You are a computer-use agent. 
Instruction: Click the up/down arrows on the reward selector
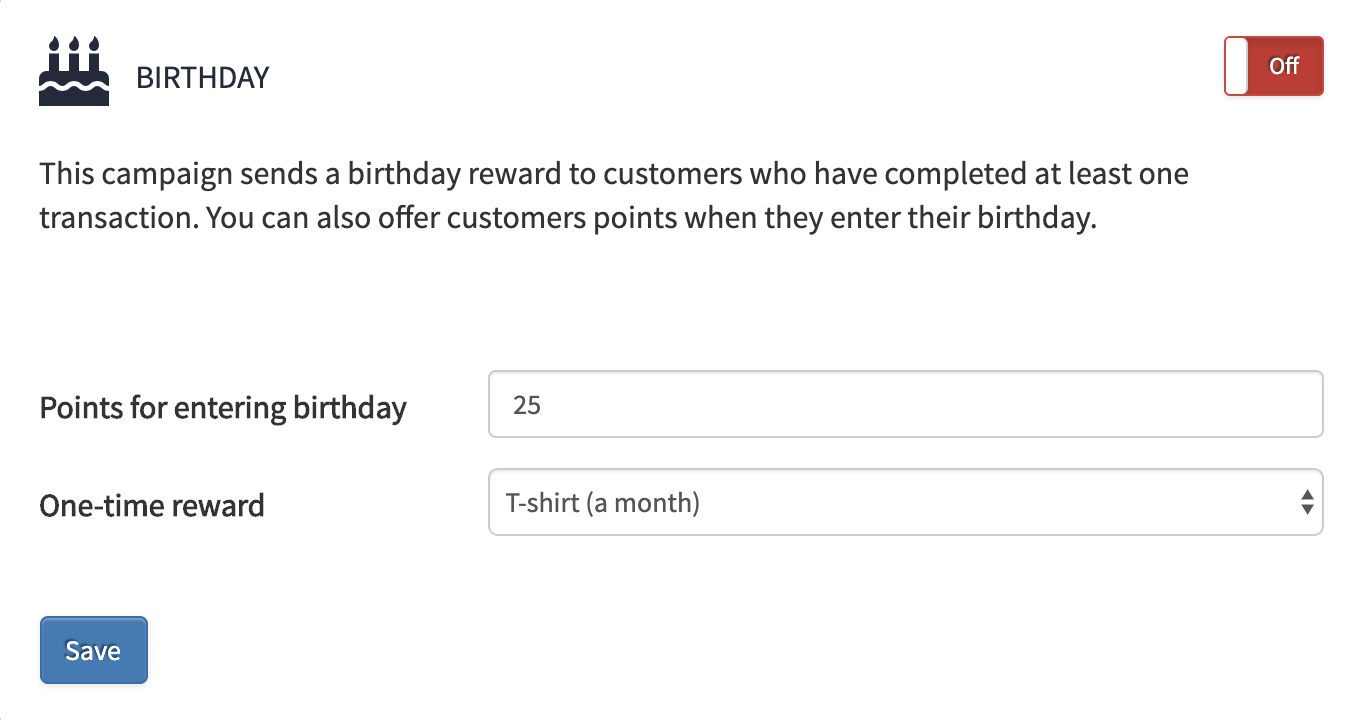(1306, 502)
